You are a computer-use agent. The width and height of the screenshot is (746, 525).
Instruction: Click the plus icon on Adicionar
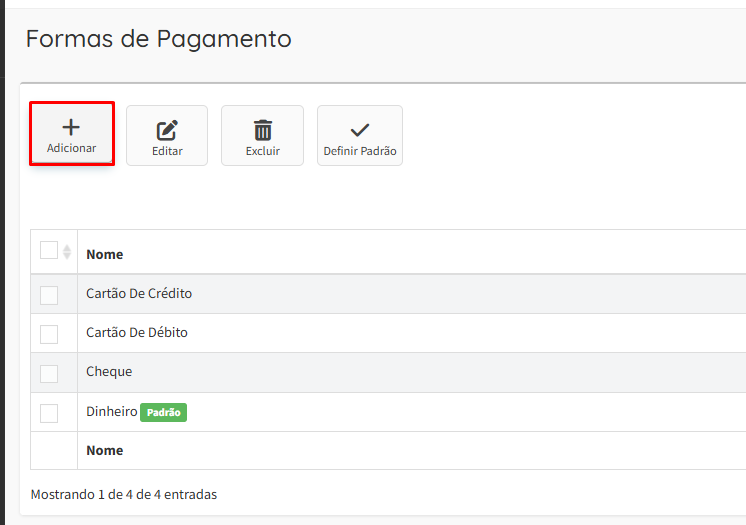[x=71, y=127]
